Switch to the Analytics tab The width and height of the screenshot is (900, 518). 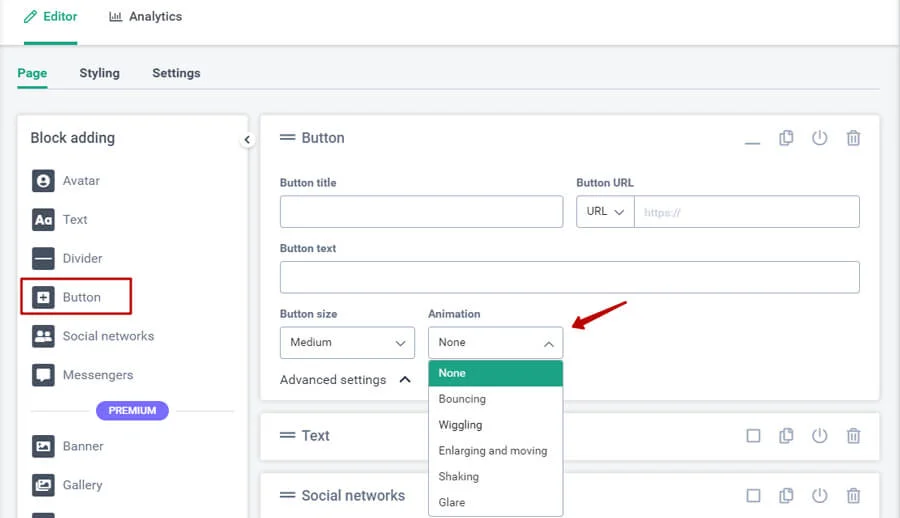point(146,17)
